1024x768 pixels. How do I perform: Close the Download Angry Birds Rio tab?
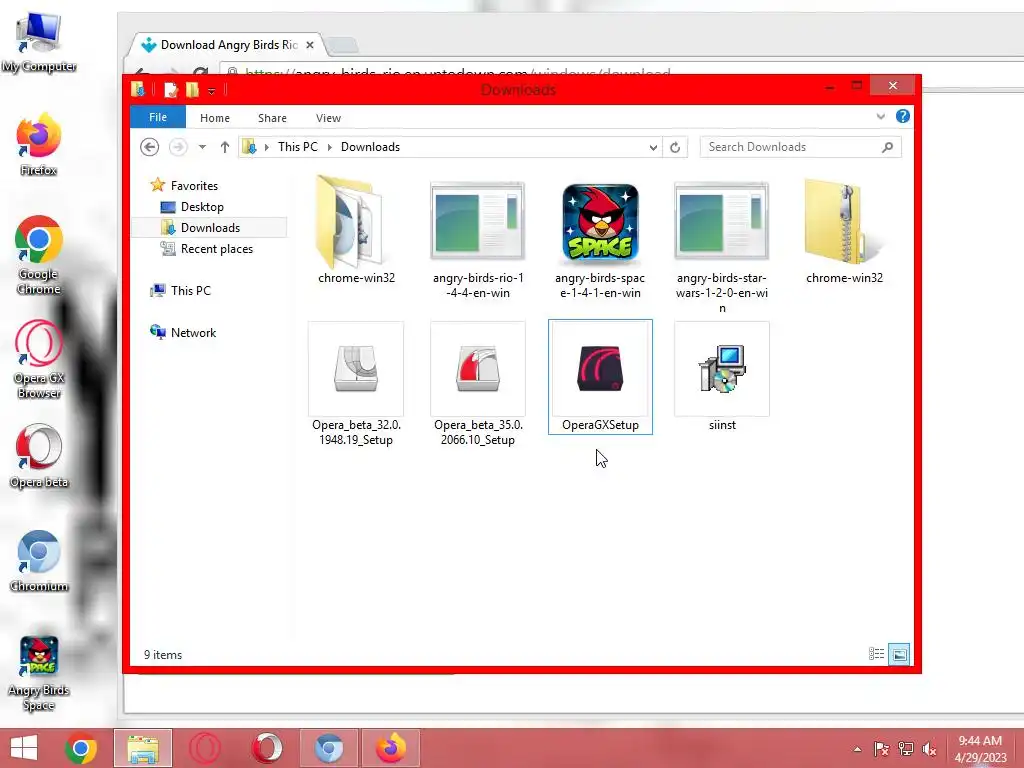[310, 44]
